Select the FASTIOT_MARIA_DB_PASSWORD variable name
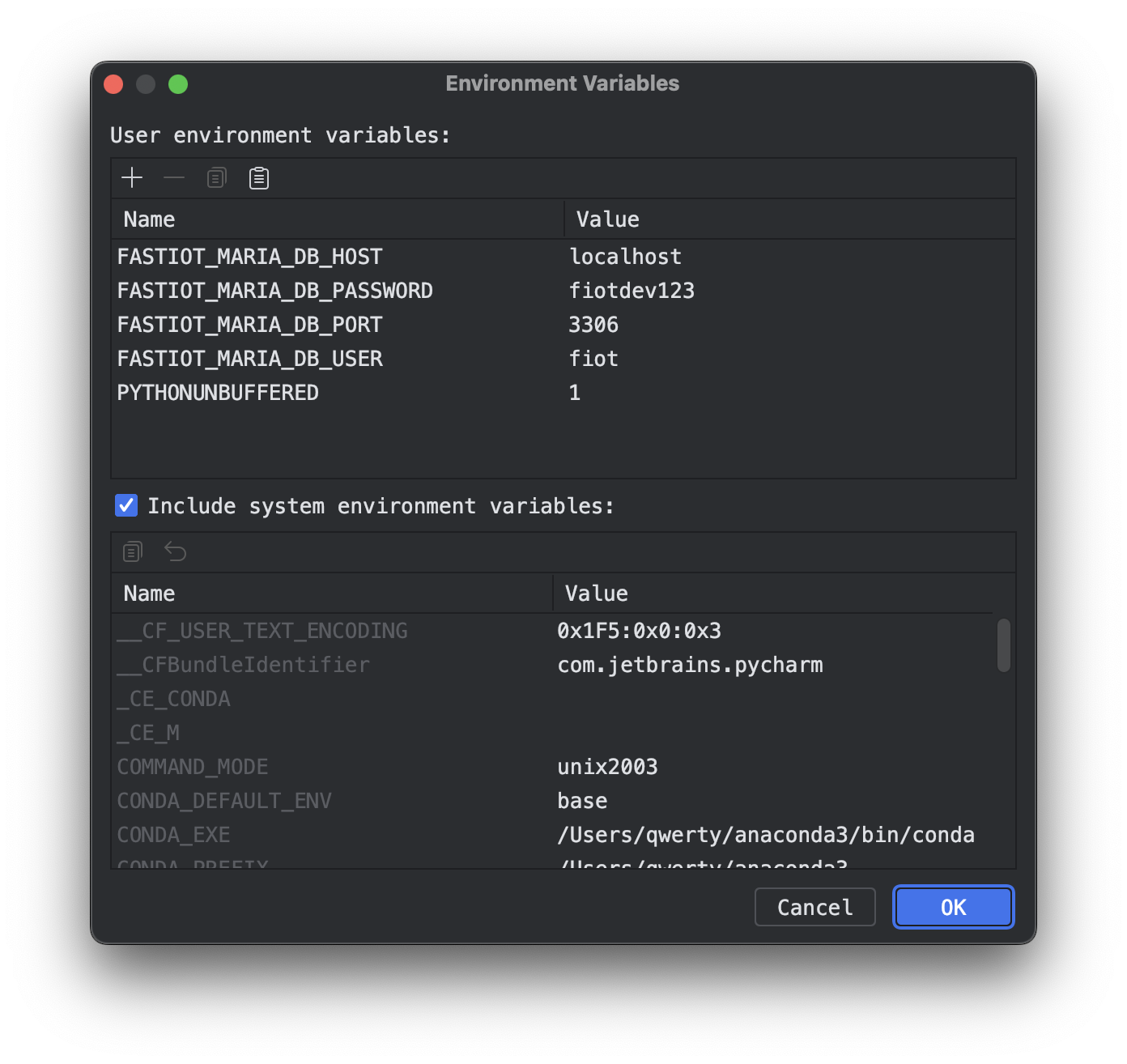 point(275,291)
